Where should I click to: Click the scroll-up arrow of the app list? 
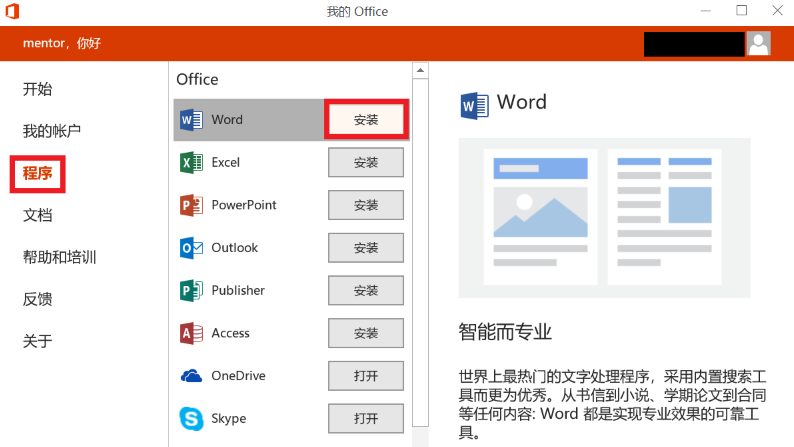[420, 70]
